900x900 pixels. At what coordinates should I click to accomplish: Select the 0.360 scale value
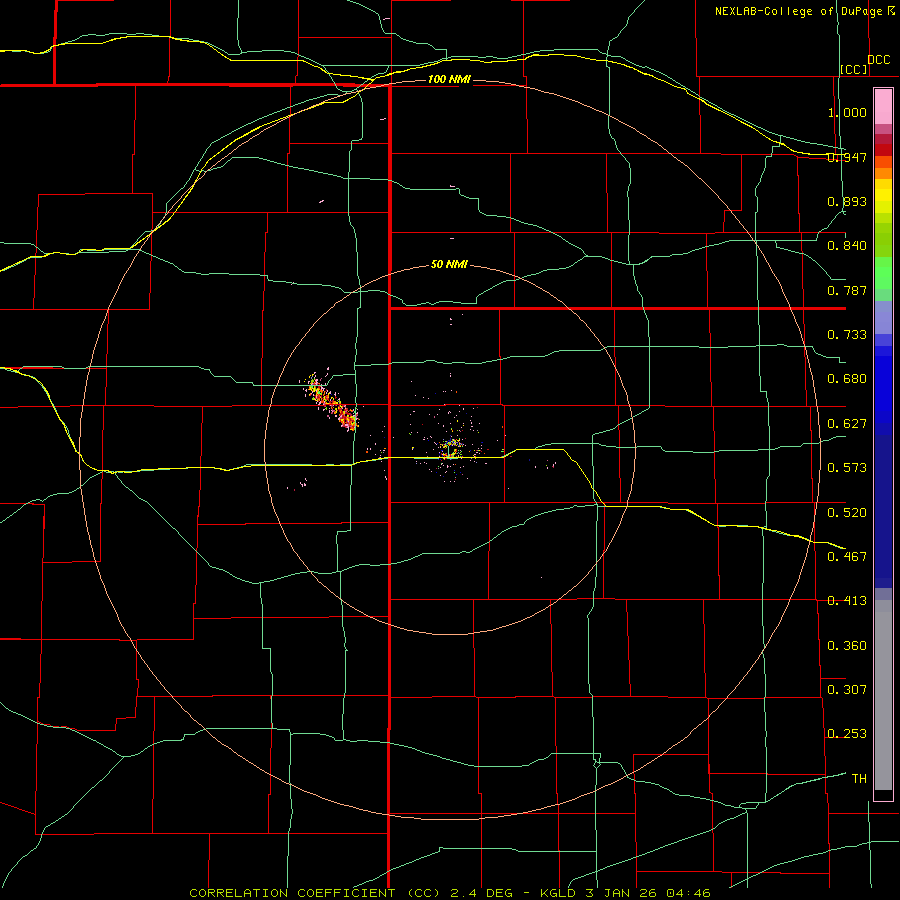coord(847,645)
